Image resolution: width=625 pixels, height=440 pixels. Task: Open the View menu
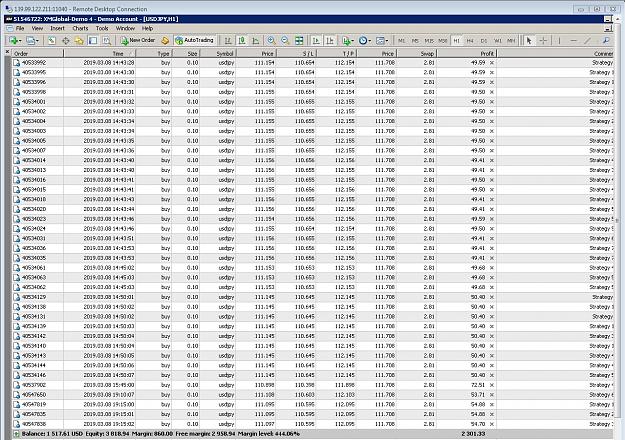(37, 28)
